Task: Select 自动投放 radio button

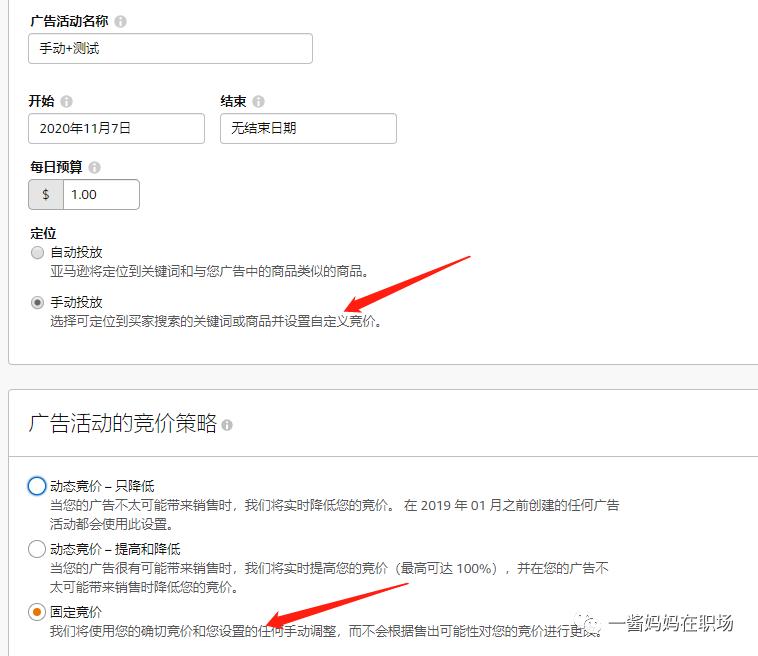Action: (37, 252)
